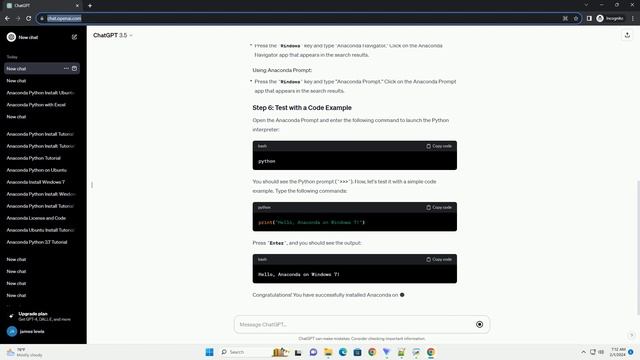Viewport: 640px width, 360px height.
Task: Open Anaconda Python Install Ubuntu chat
Action: [42, 93]
